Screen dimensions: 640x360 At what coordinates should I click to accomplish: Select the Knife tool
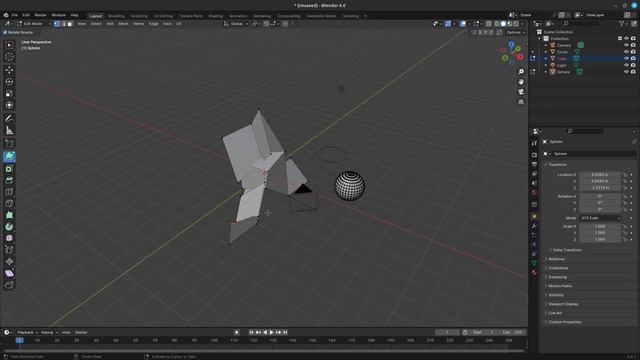9,203
